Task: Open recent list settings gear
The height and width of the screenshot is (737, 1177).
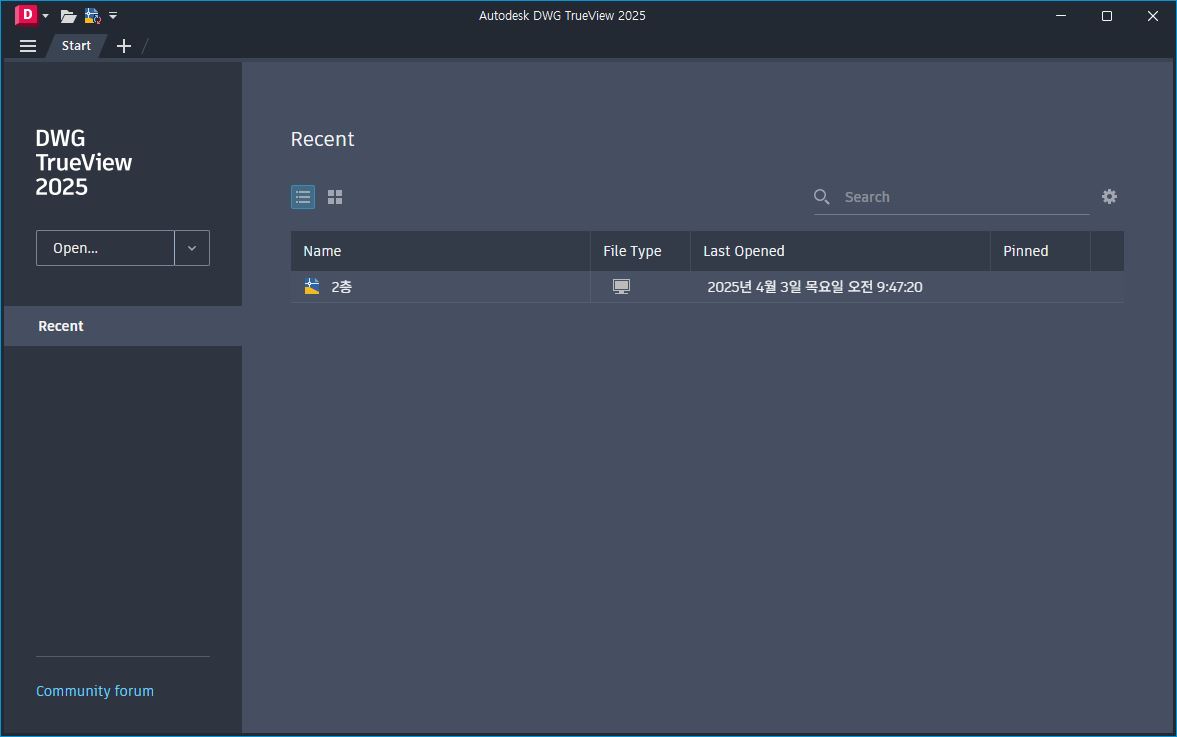Action: tap(1109, 197)
